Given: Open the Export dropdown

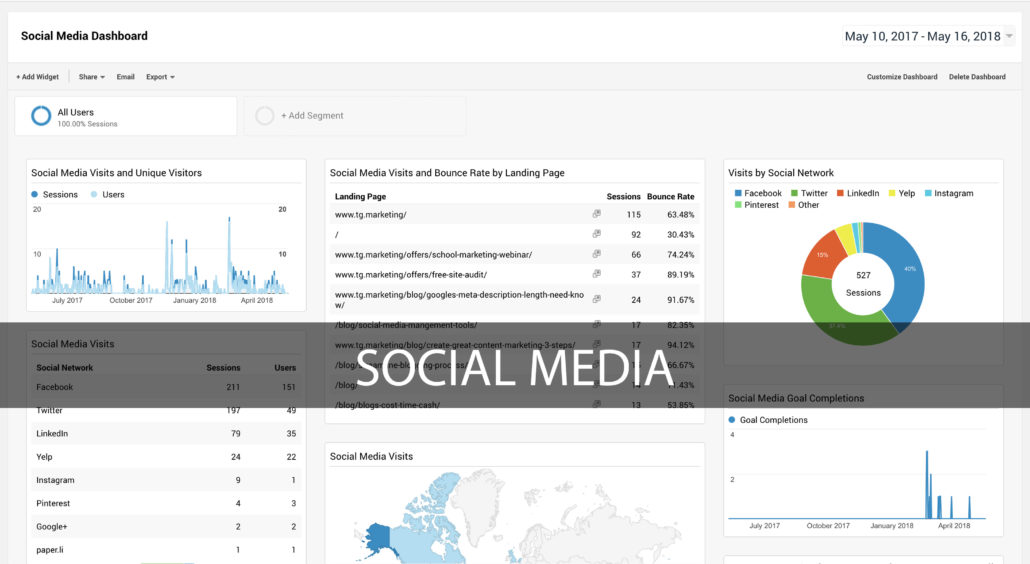Looking at the screenshot, I should click(x=160, y=77).
